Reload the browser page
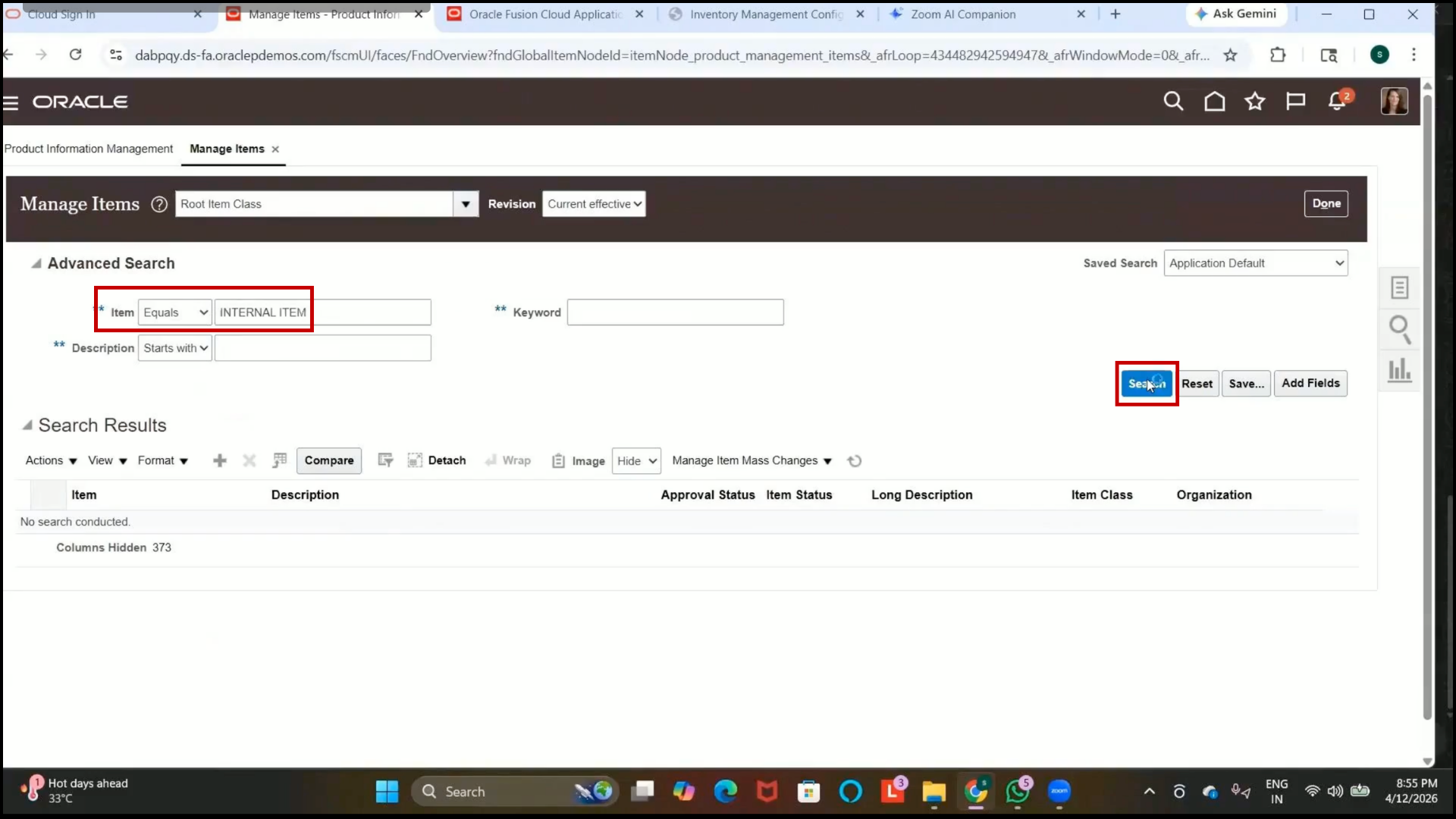 point(75,55)
